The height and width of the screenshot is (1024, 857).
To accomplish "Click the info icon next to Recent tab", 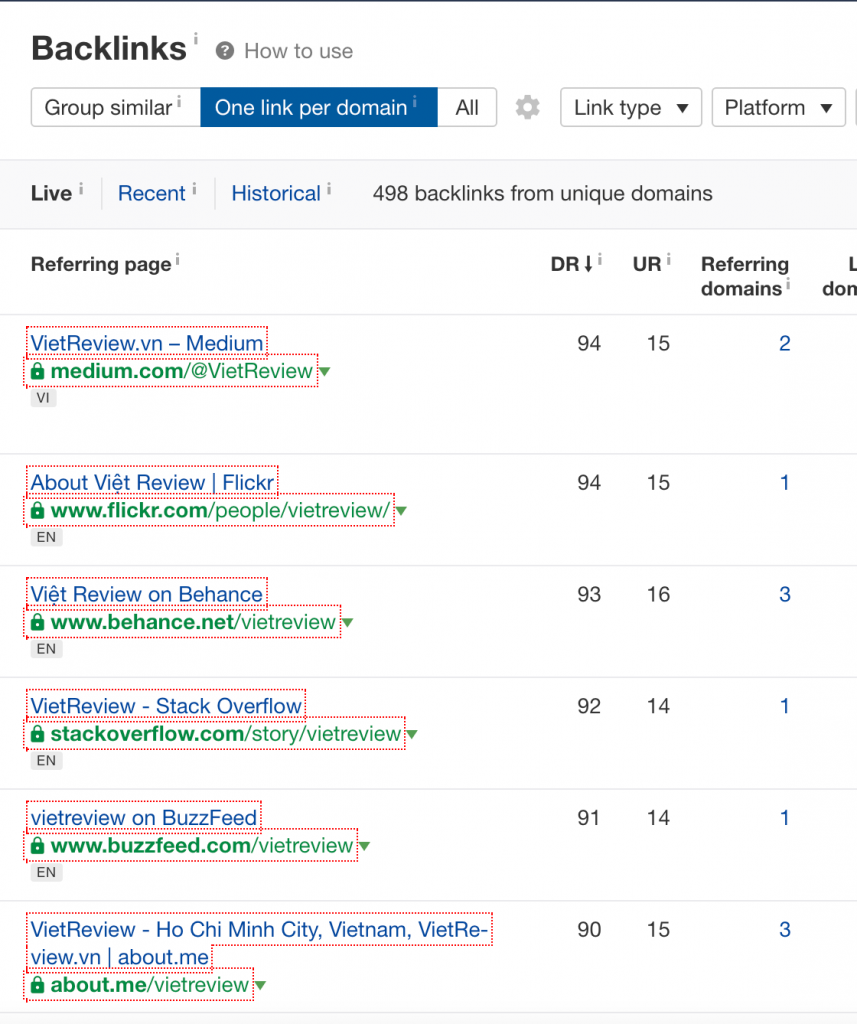I will [194, 189].
